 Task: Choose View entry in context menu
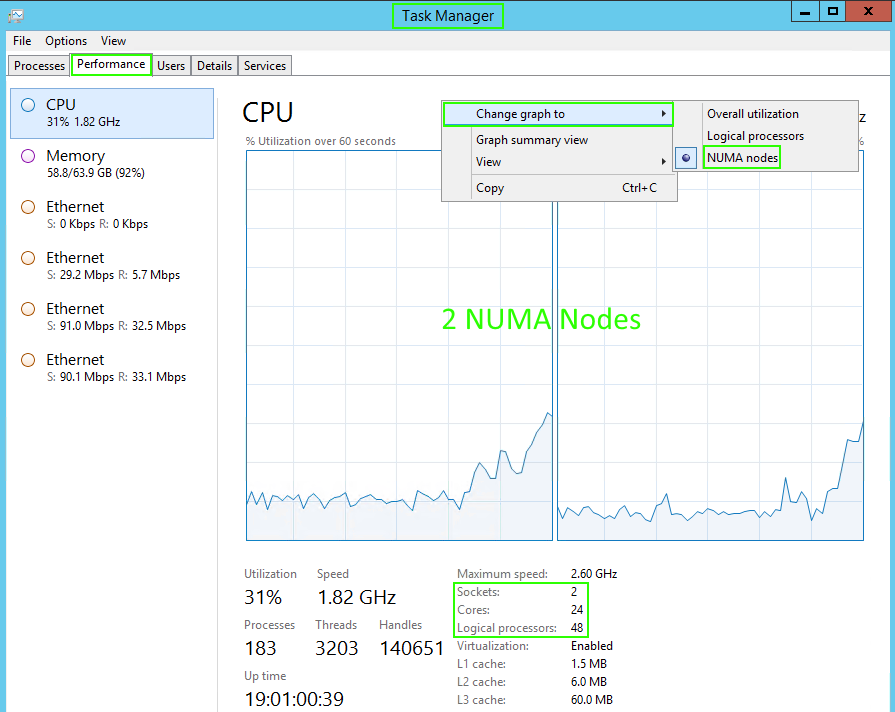(559, 162)
